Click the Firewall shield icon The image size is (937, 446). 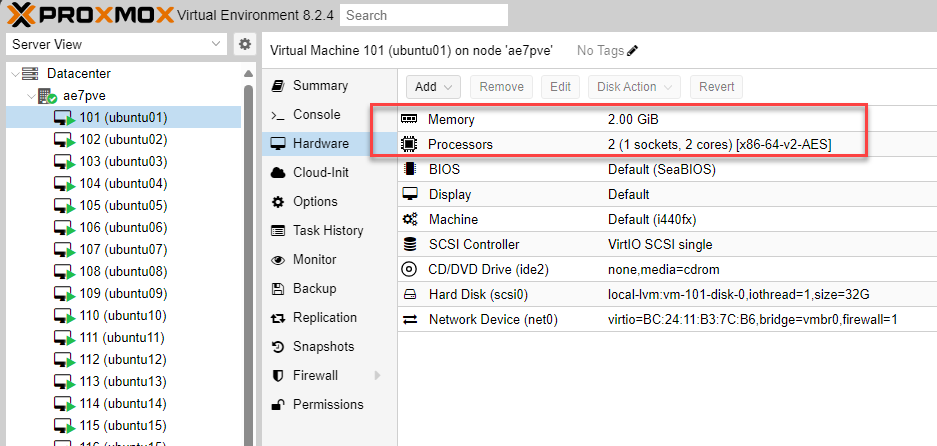(x=278, y=376)
